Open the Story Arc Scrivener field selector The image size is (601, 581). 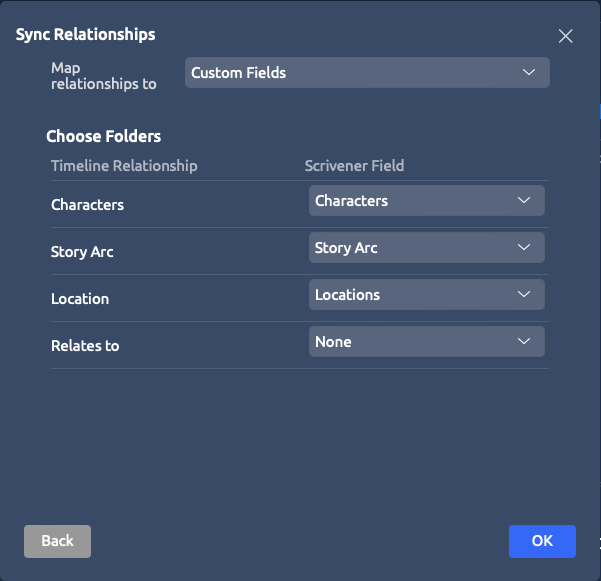coord(427,248)
